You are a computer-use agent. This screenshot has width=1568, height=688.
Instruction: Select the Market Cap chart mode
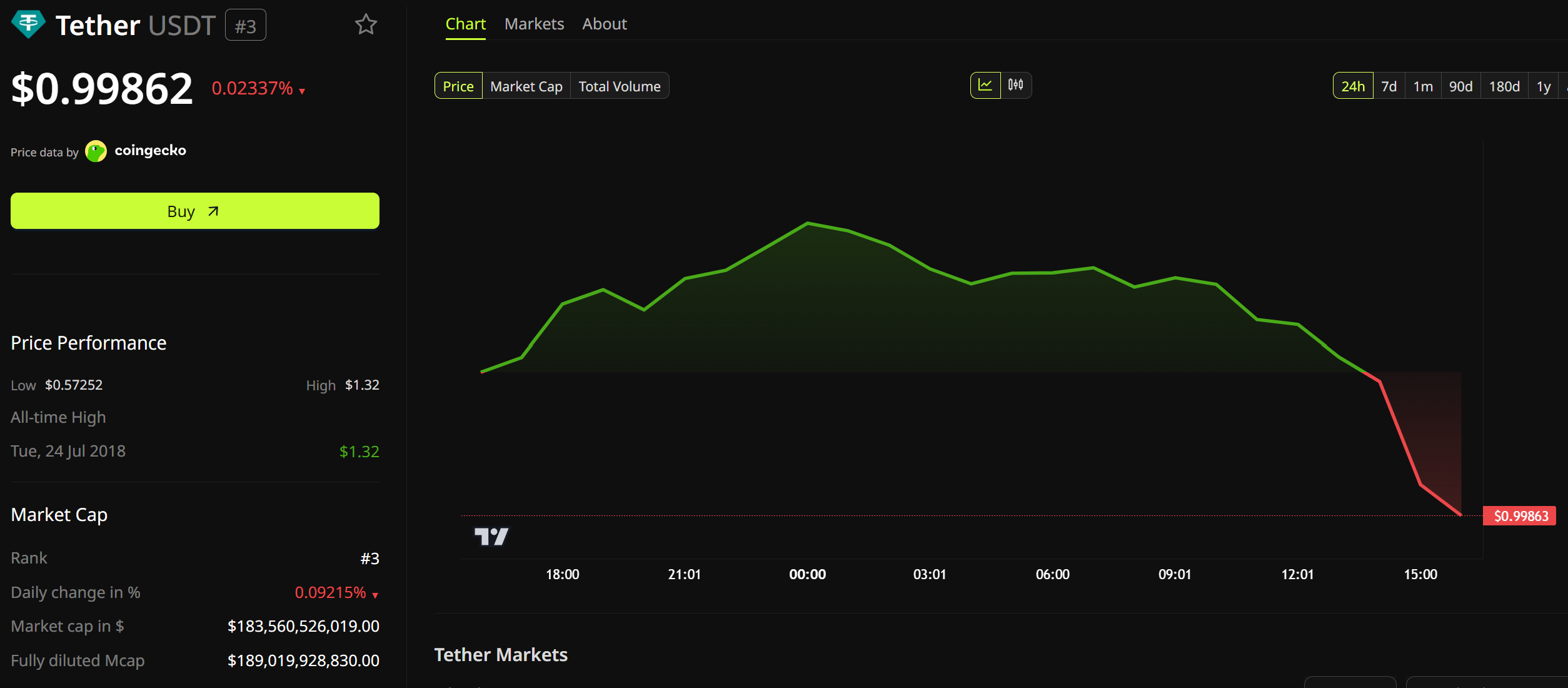[526, 86]
